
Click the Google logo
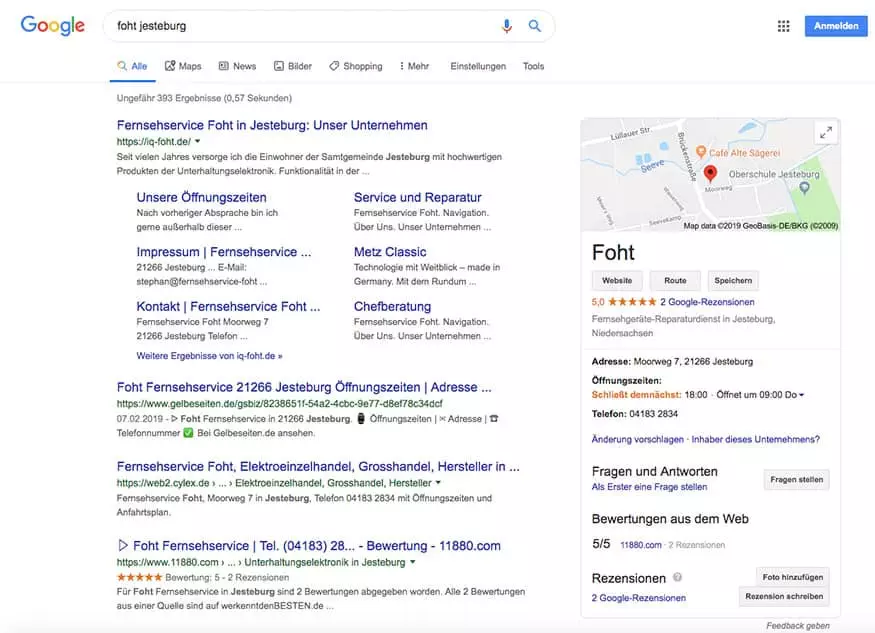click(52, 26)
